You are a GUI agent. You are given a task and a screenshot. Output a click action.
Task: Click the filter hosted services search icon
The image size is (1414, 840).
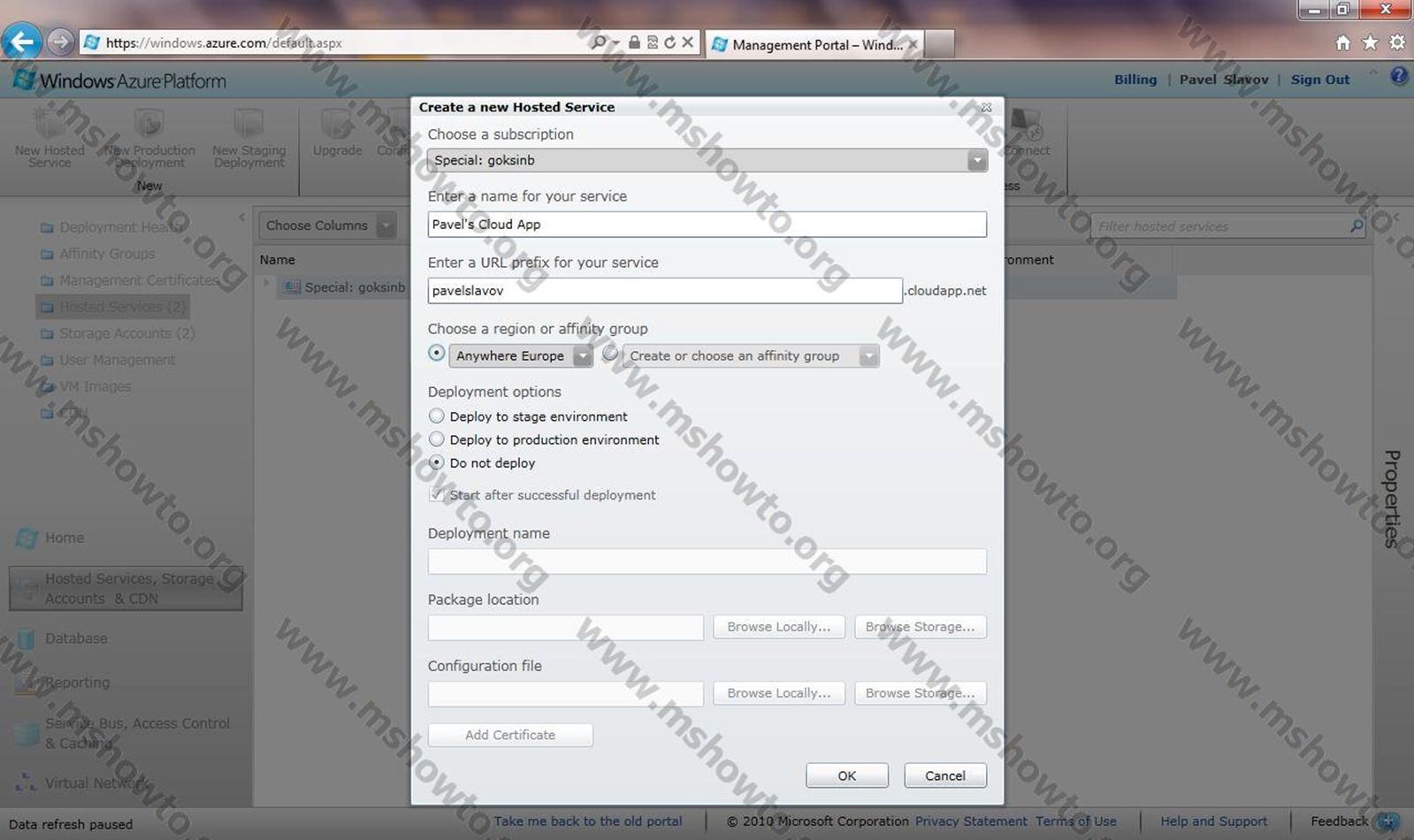tap(1357, 226)
